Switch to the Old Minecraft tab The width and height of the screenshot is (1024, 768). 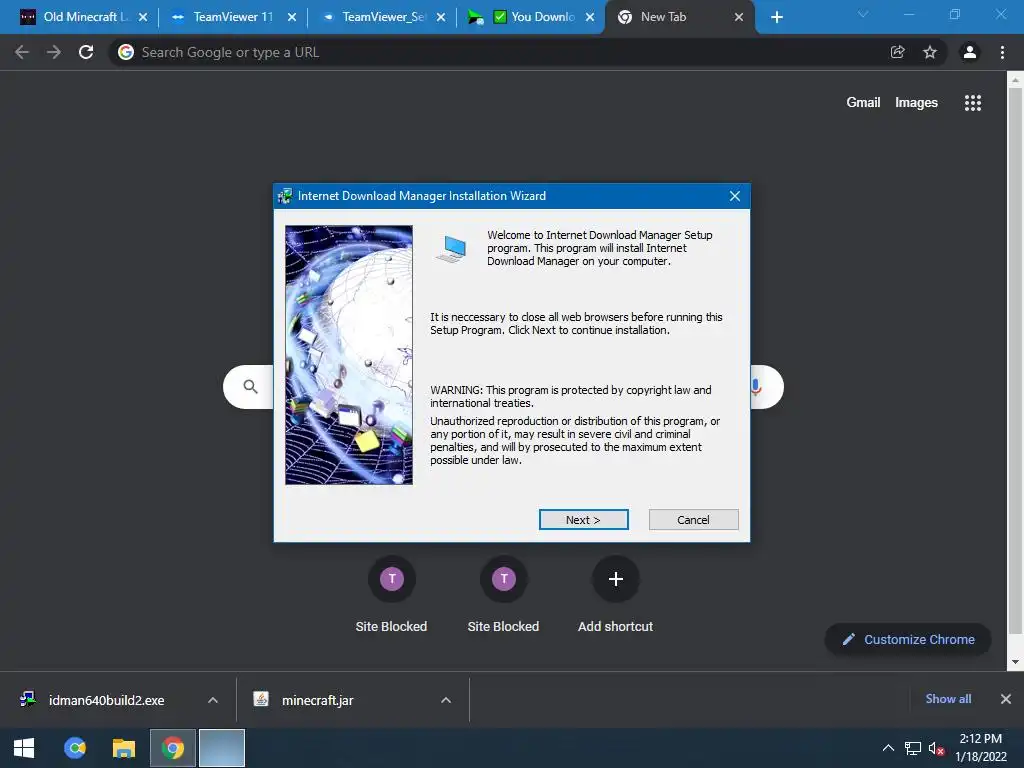click(x=82, y=17)
